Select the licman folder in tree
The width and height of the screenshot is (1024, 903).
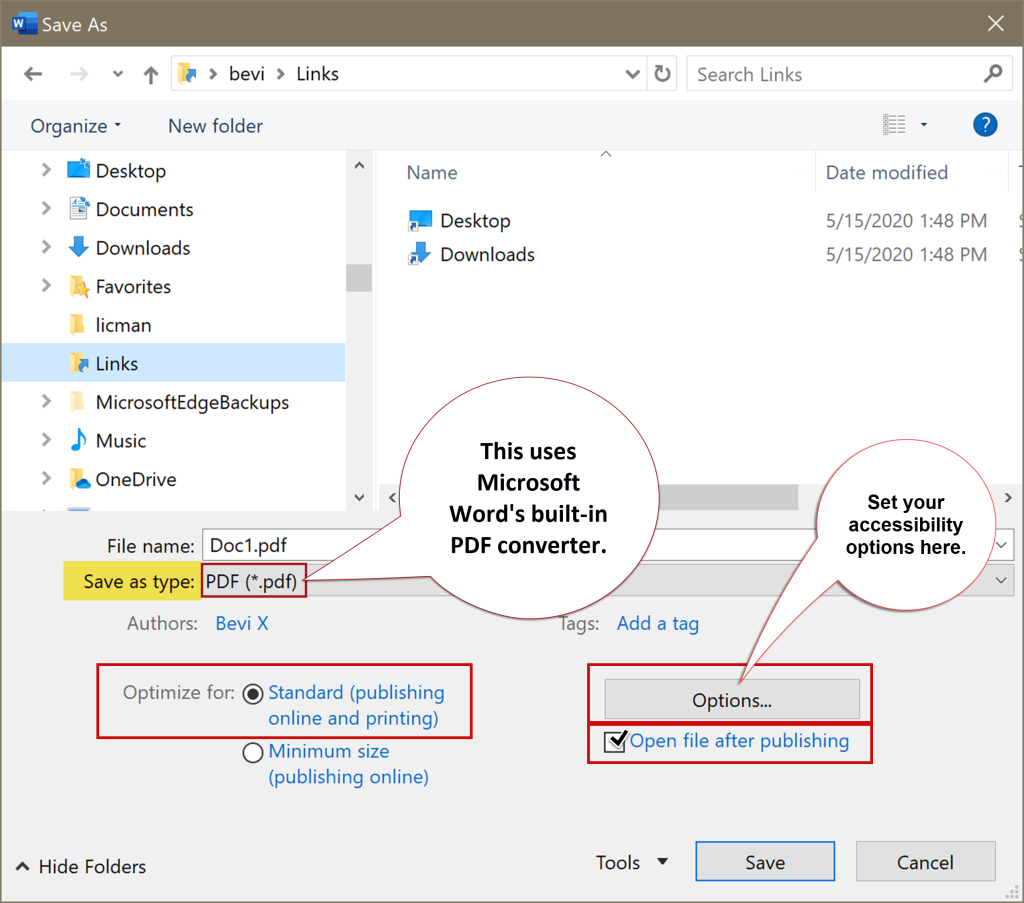(123, 325)
